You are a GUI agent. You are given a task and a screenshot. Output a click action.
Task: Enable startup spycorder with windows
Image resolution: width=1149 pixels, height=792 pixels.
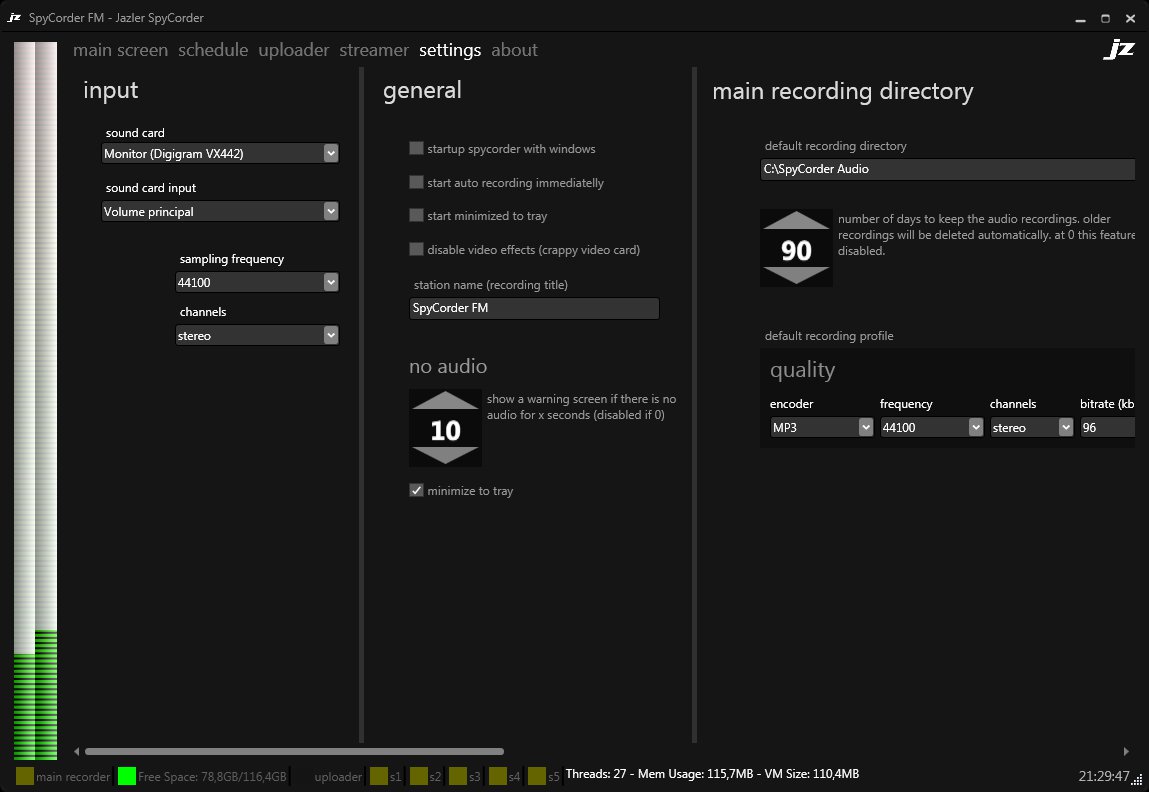(x=416, y=149)
